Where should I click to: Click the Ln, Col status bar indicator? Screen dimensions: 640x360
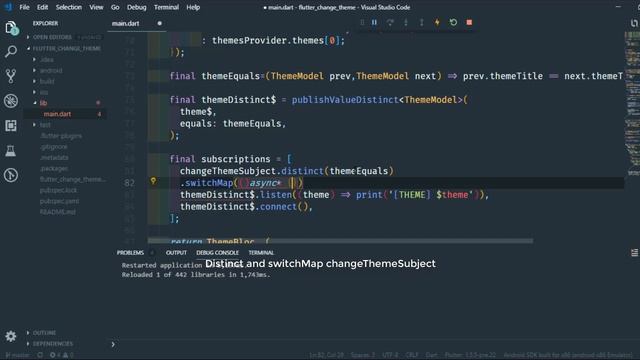327,355
